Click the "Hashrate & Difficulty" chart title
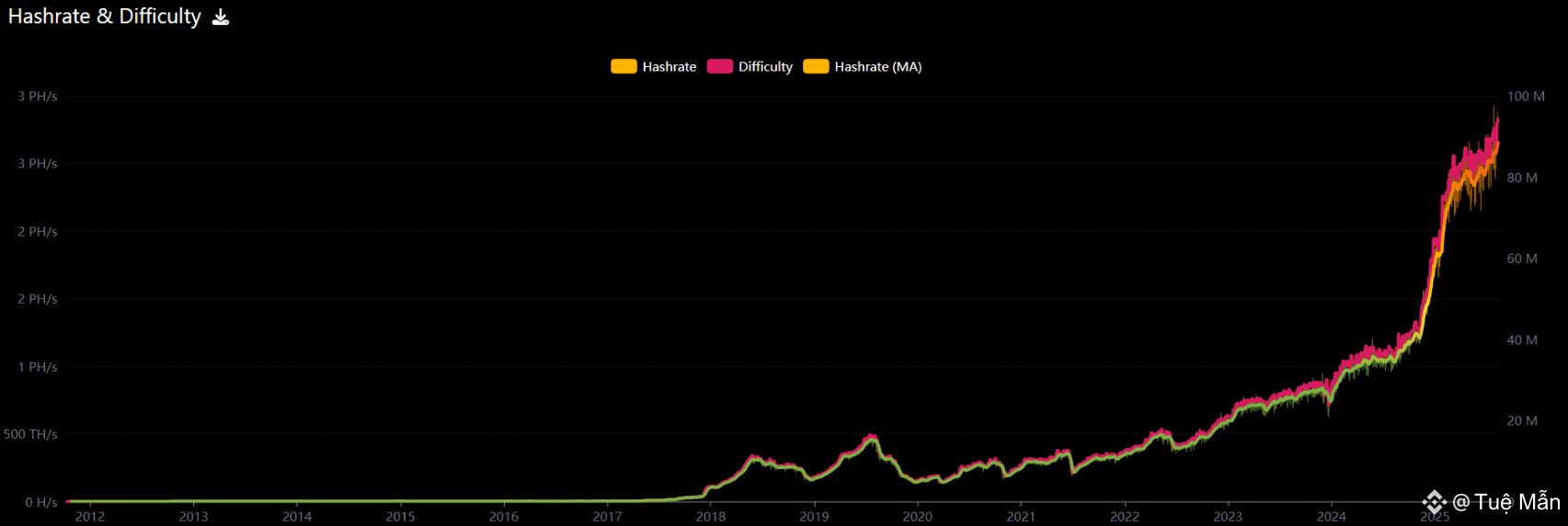1568x526 pixels. (x=104, y=17)
